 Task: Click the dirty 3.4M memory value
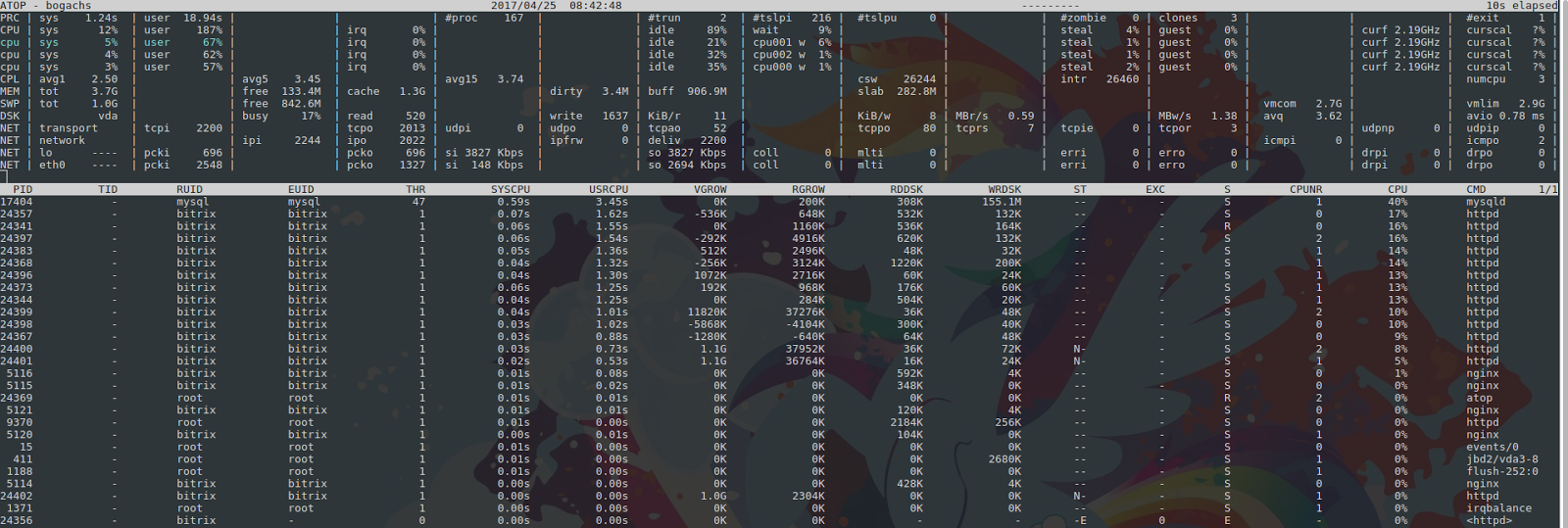click(x=589, y=91)
